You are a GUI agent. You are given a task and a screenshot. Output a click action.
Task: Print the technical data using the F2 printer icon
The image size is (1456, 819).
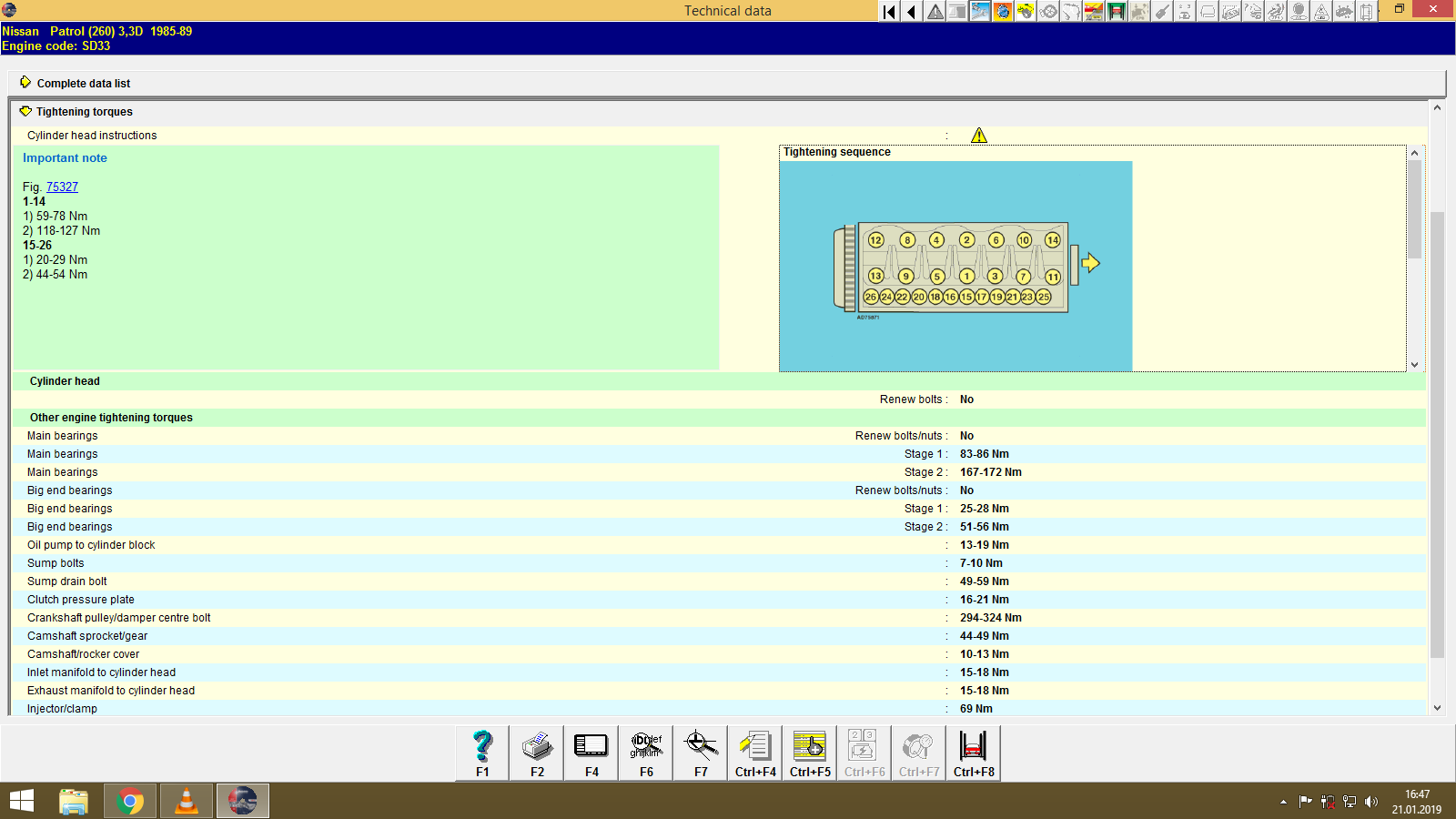pos(536,753)
